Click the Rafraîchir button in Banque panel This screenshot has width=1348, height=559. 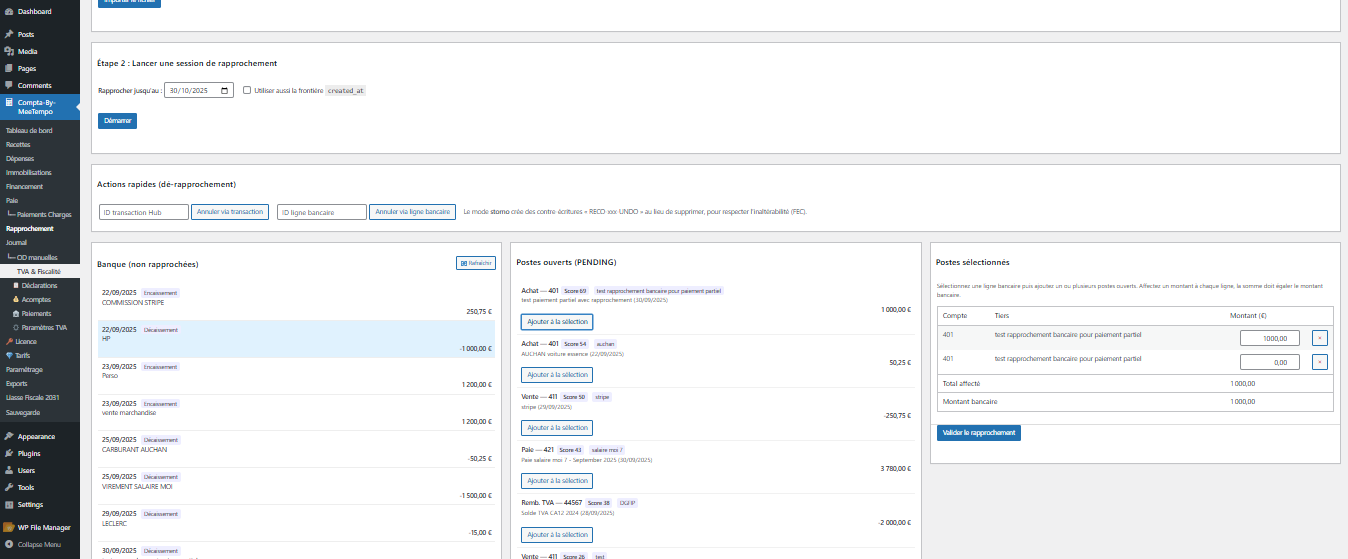(476, 263)
